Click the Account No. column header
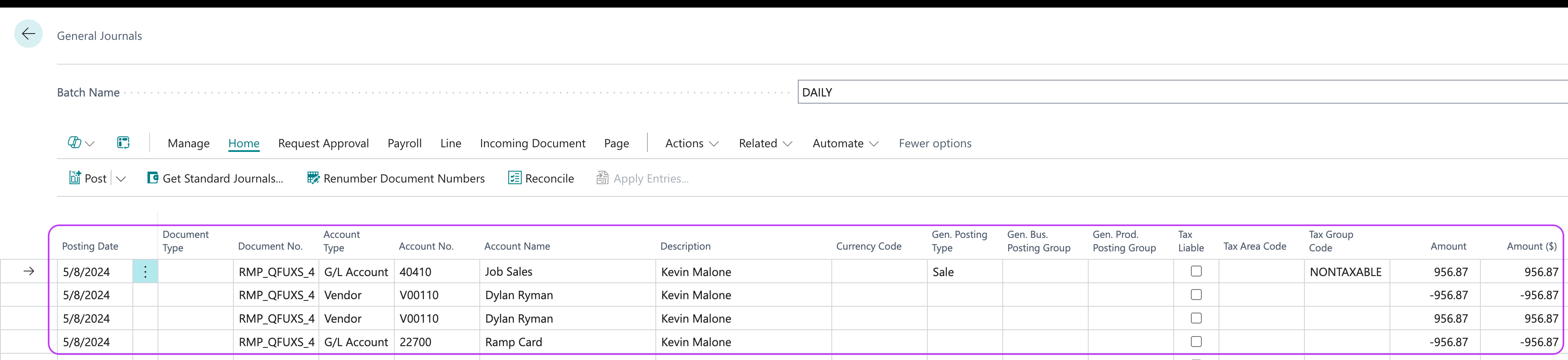This screenshot has width=1568, height=360. point(426,246)
